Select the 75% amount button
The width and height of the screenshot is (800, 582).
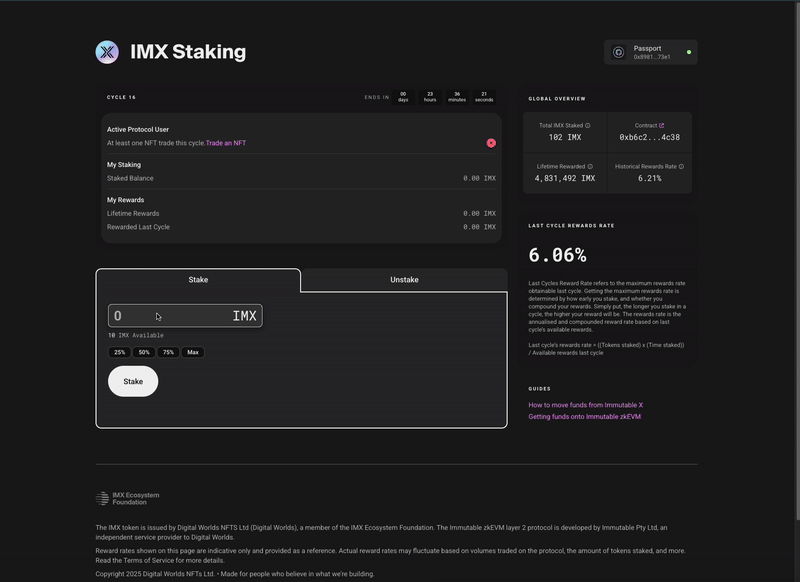168,352
